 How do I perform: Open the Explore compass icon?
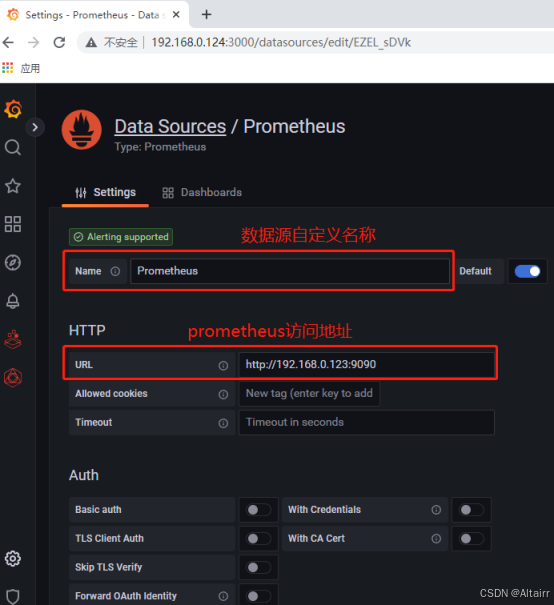(13, 262)
